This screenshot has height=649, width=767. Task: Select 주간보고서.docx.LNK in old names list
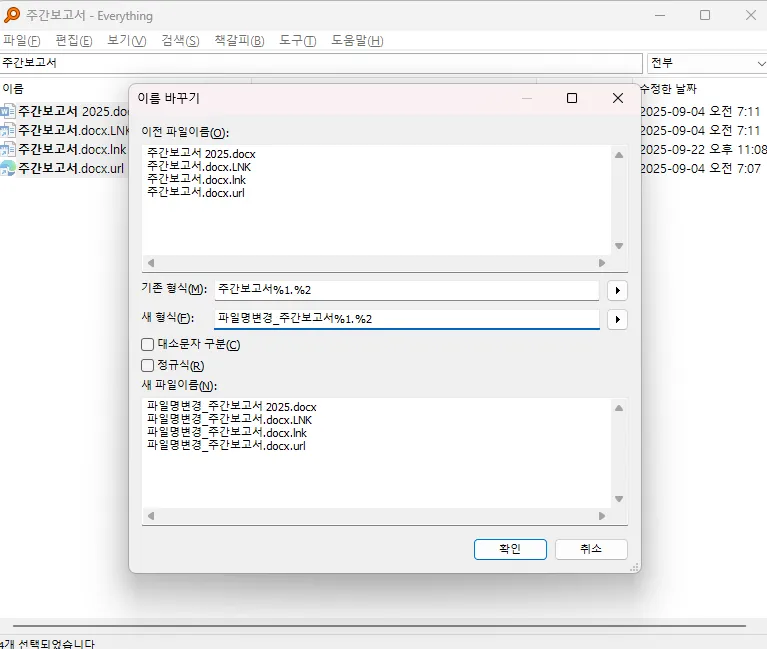pos(199,167)
